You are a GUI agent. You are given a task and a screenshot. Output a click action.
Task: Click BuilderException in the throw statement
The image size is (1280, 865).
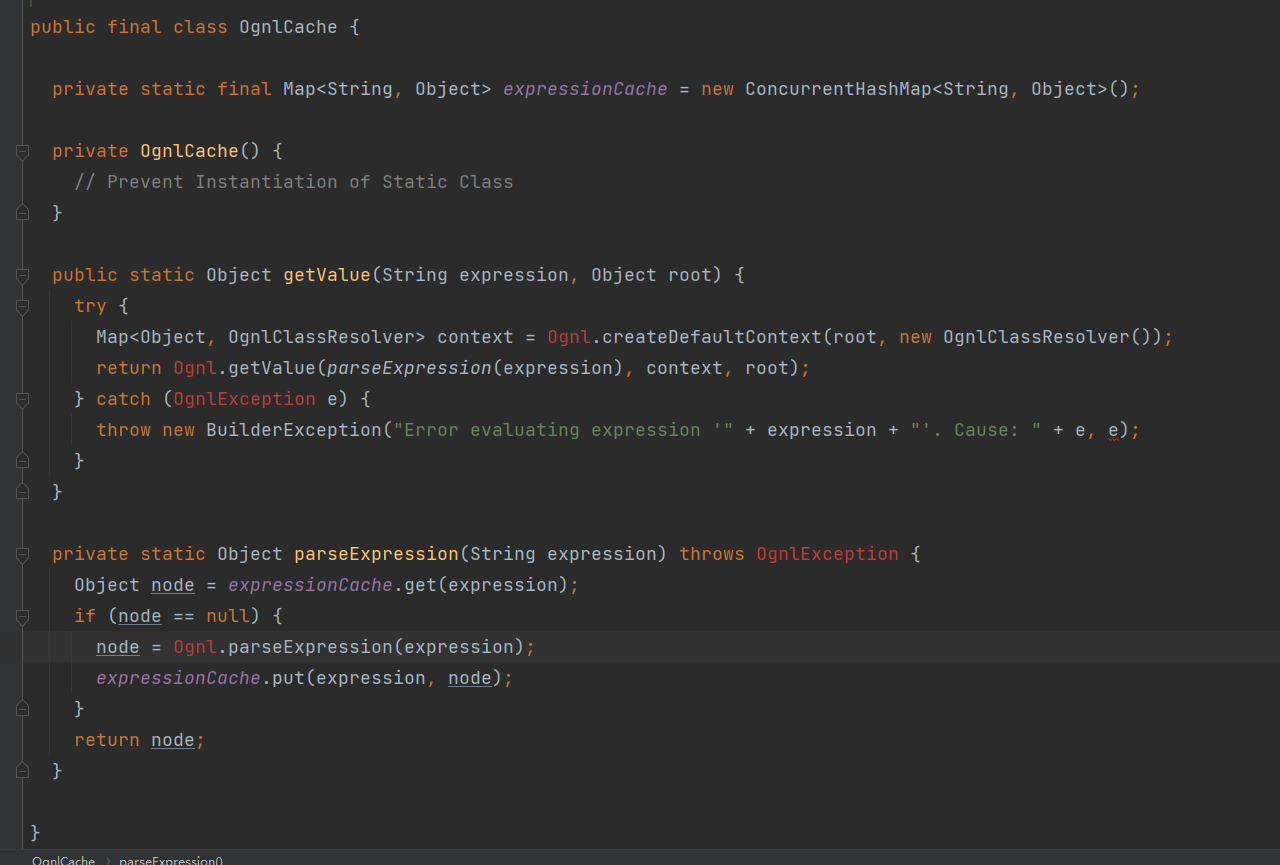[x=294, y=430]
